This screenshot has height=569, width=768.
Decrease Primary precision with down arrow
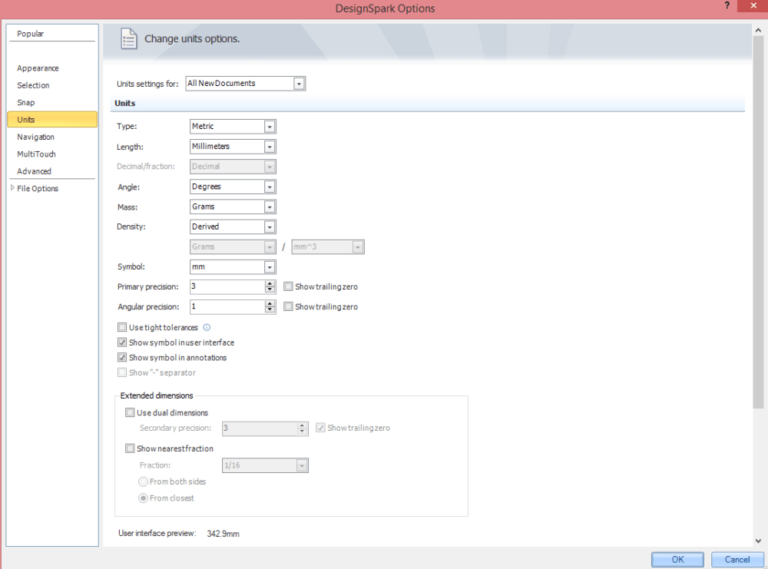tap(270, 290)
